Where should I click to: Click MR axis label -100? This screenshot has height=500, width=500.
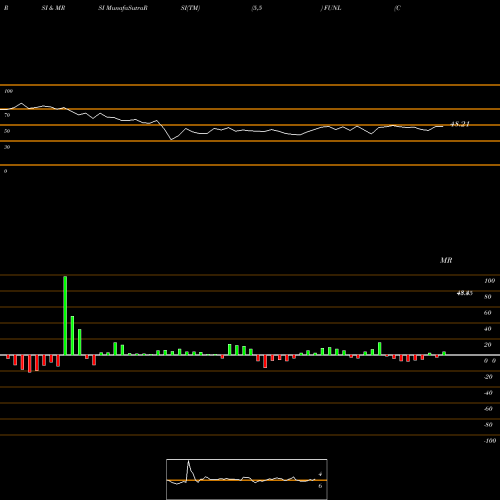(x=490, y=441)
